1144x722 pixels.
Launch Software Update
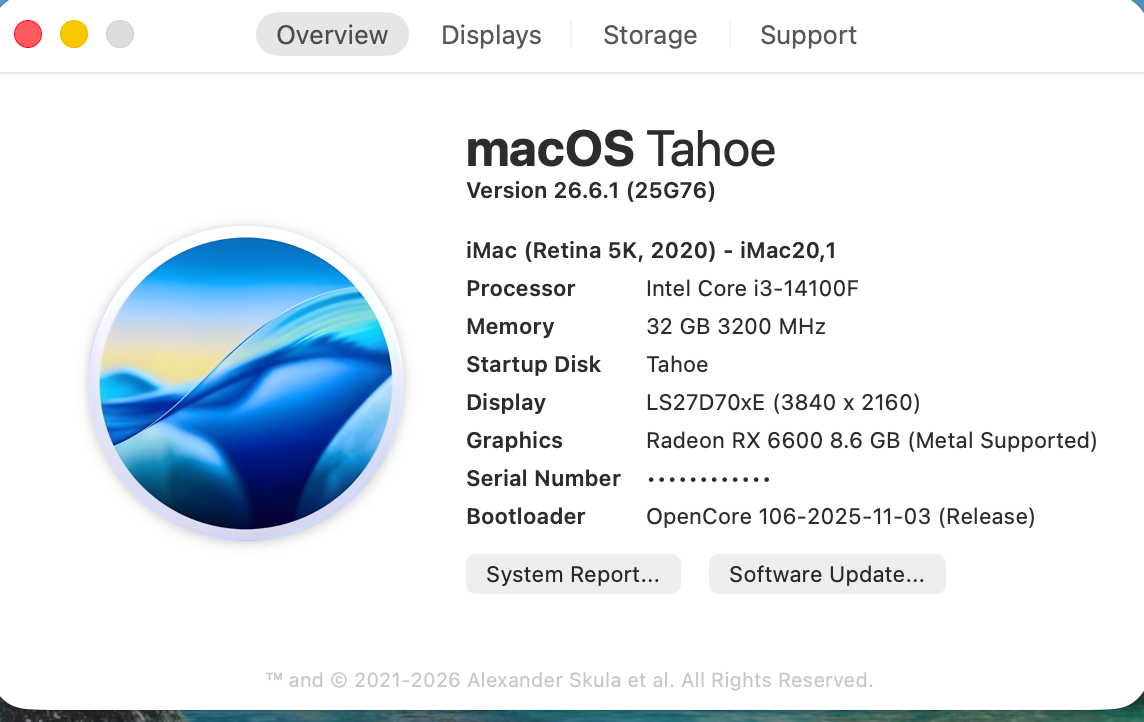[827, 574]
